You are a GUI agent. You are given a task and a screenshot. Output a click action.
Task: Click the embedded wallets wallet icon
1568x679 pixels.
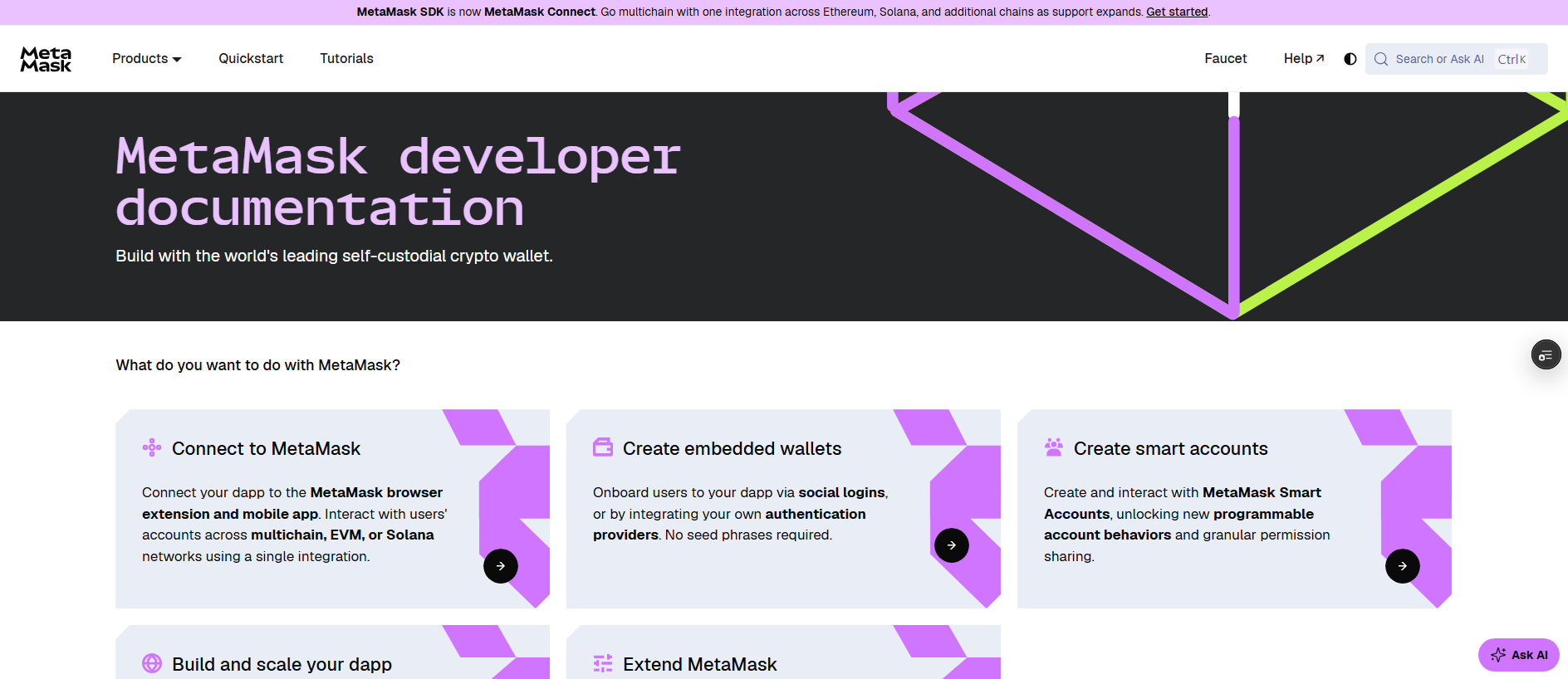pos(603,448)
